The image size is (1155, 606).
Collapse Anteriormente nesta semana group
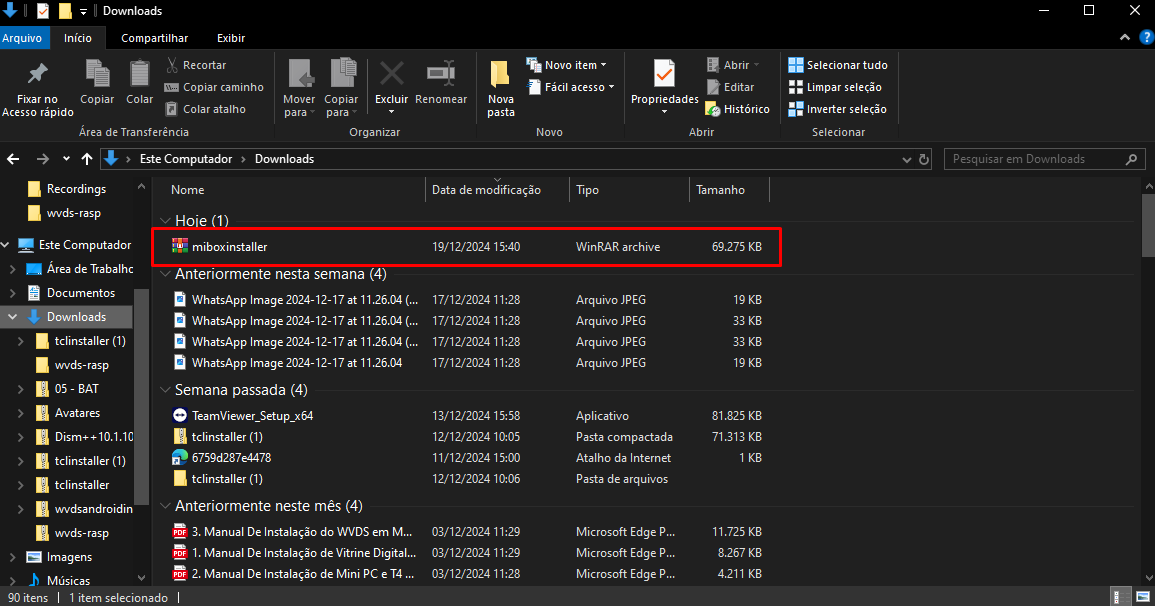click(166, 274)
